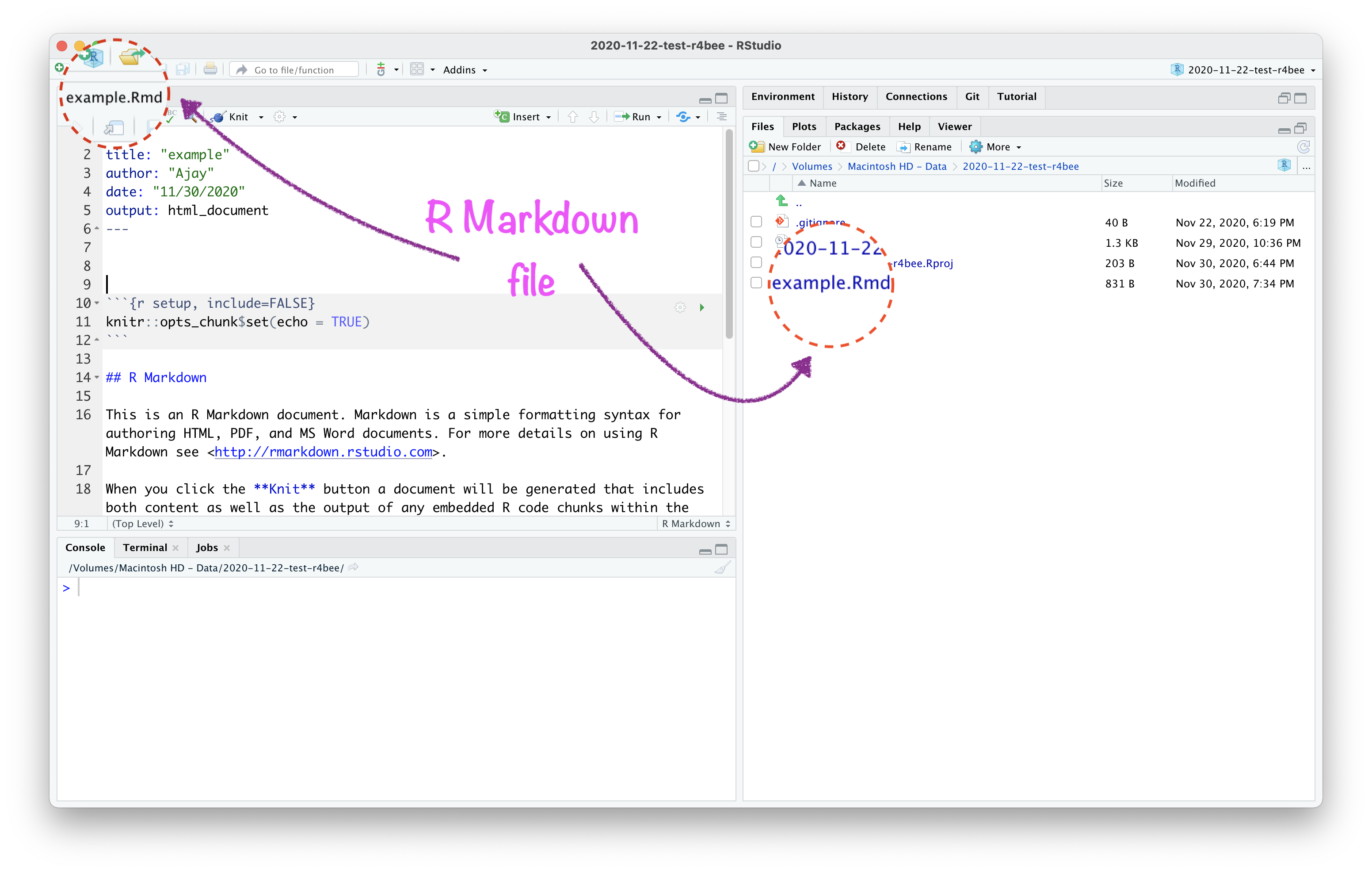Viewport: 1372px width, 873px height.
Task: Open the Knit dropdown arrow
Action: coord(261,118)
